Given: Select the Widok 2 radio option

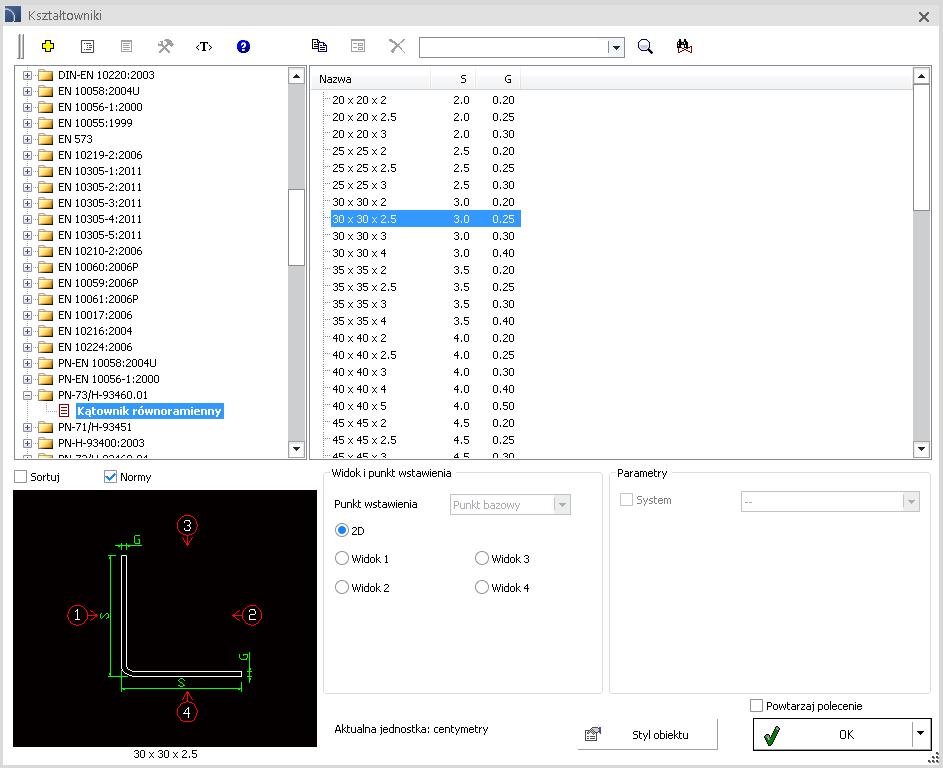Looking at the screenshot, I should [x=342, y=587].
